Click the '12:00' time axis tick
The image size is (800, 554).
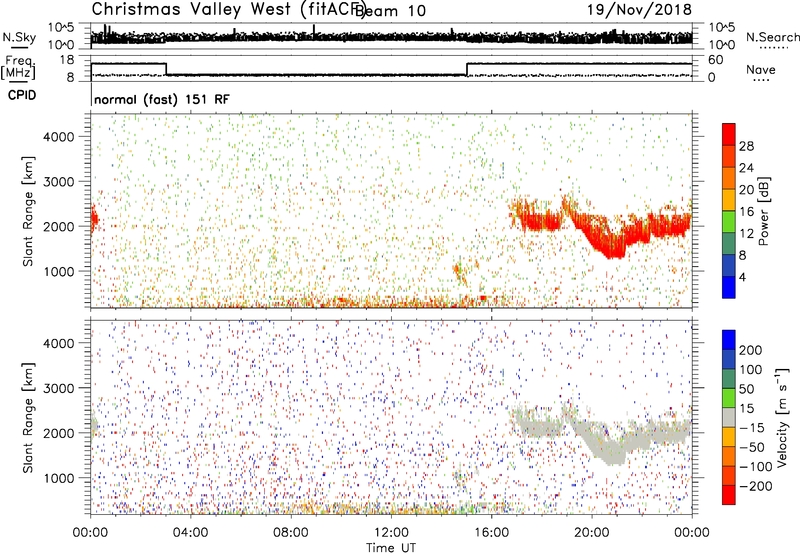pyautogui.click(x=391, y=533)
